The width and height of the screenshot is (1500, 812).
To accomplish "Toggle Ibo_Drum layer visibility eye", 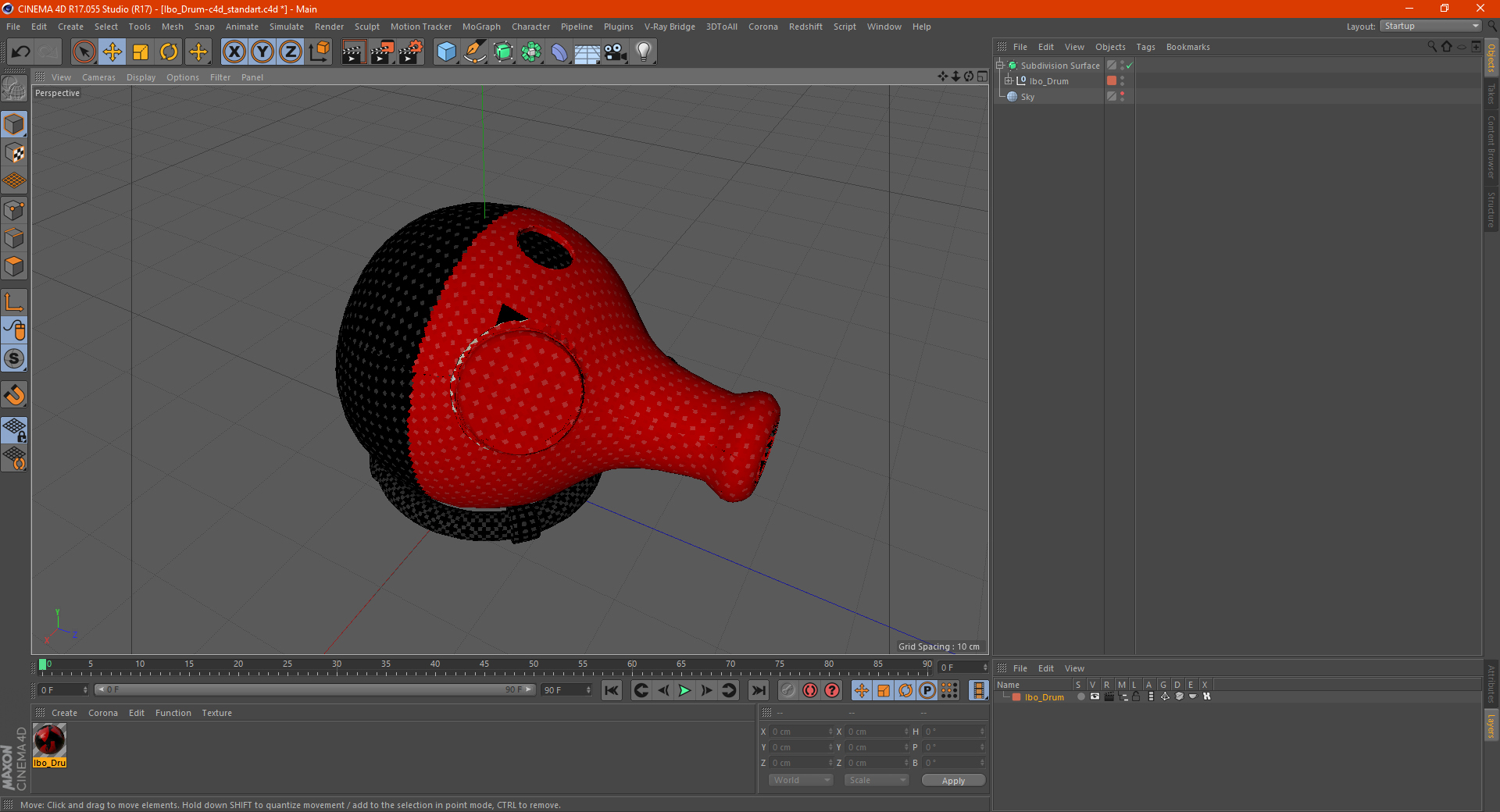I will pos(1095,696).
